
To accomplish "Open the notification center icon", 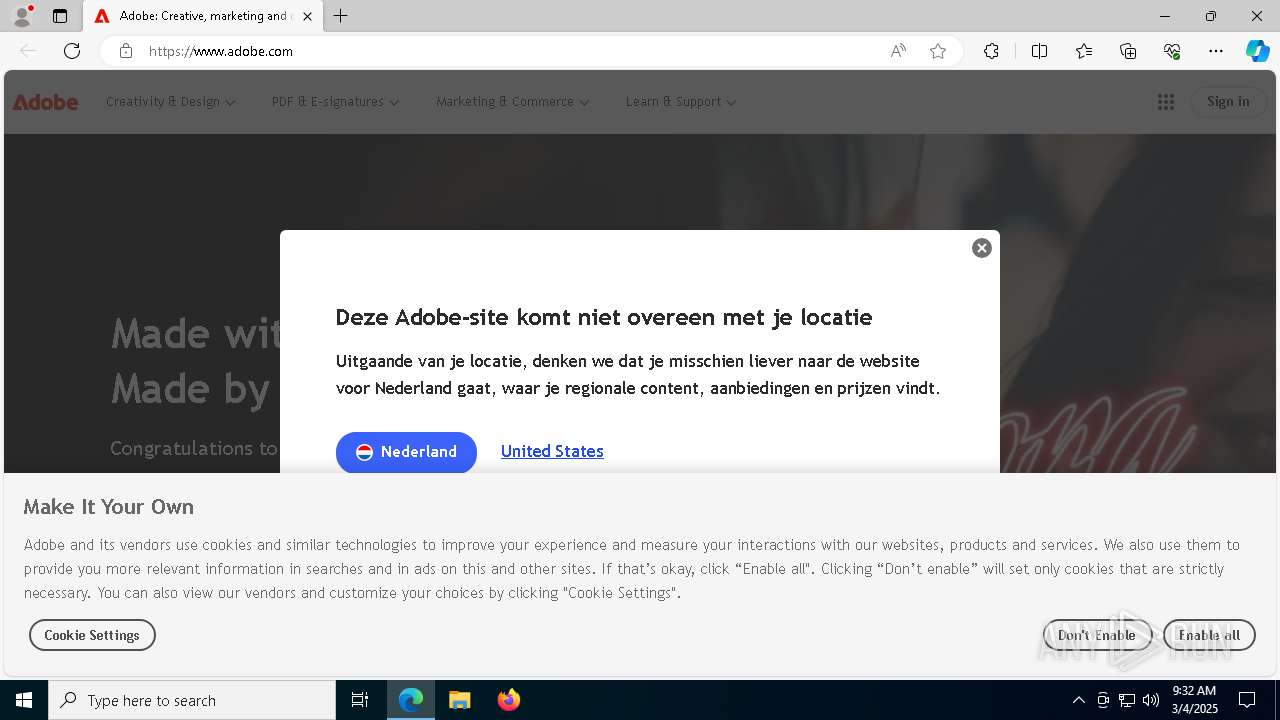I will pyautogui.click(x=1247, y=700).
